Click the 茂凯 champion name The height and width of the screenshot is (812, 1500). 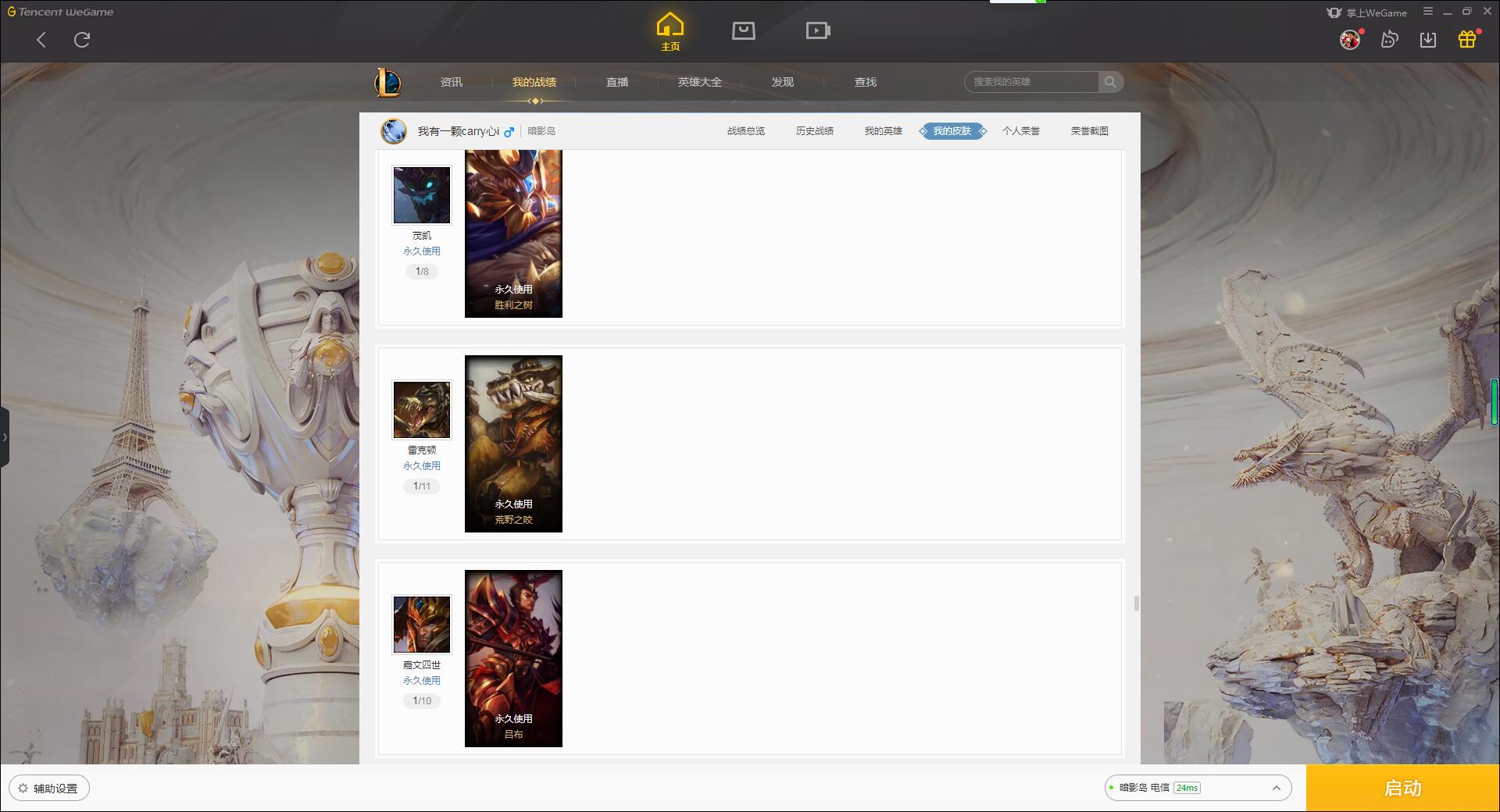[422, 235]
